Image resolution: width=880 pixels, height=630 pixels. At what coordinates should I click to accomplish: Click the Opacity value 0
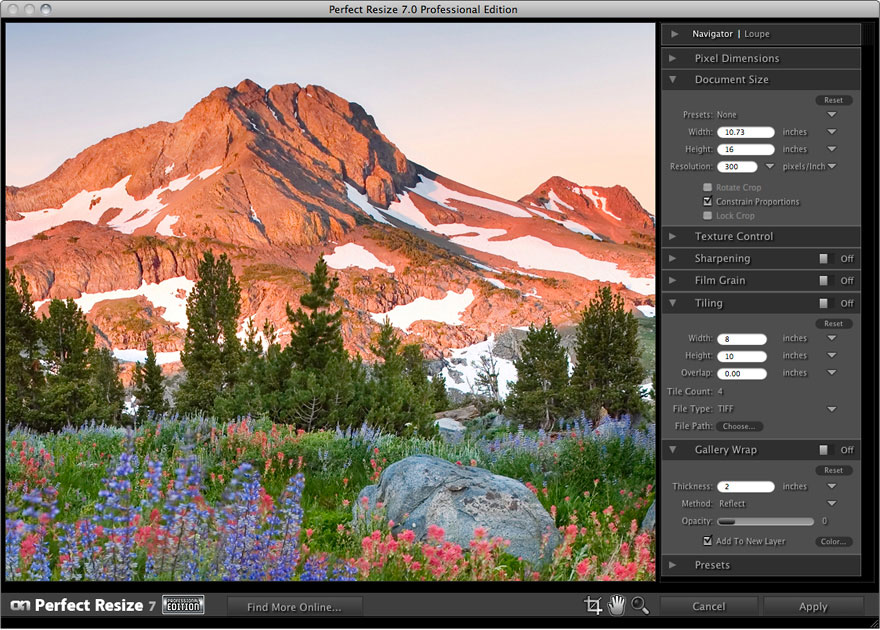click(824, 521)
